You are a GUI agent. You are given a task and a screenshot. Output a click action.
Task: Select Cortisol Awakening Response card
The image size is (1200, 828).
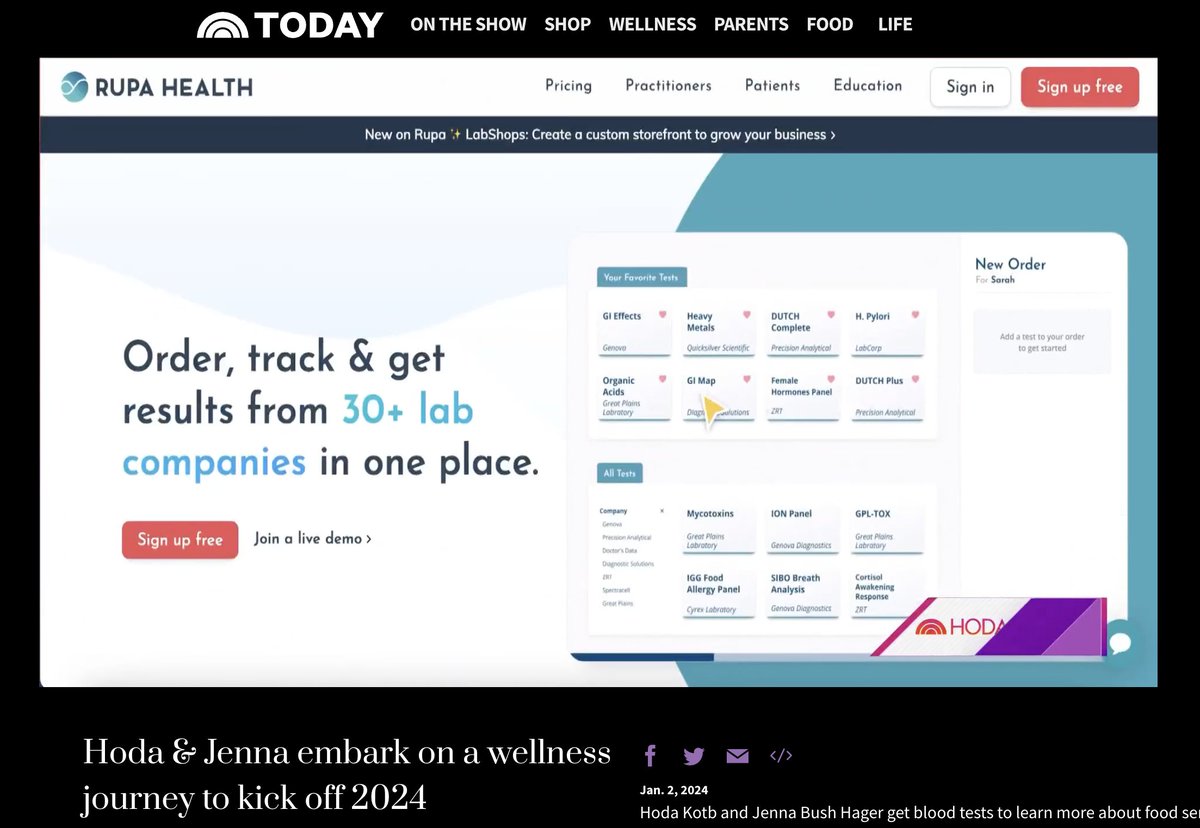click(x=888, y=594)
